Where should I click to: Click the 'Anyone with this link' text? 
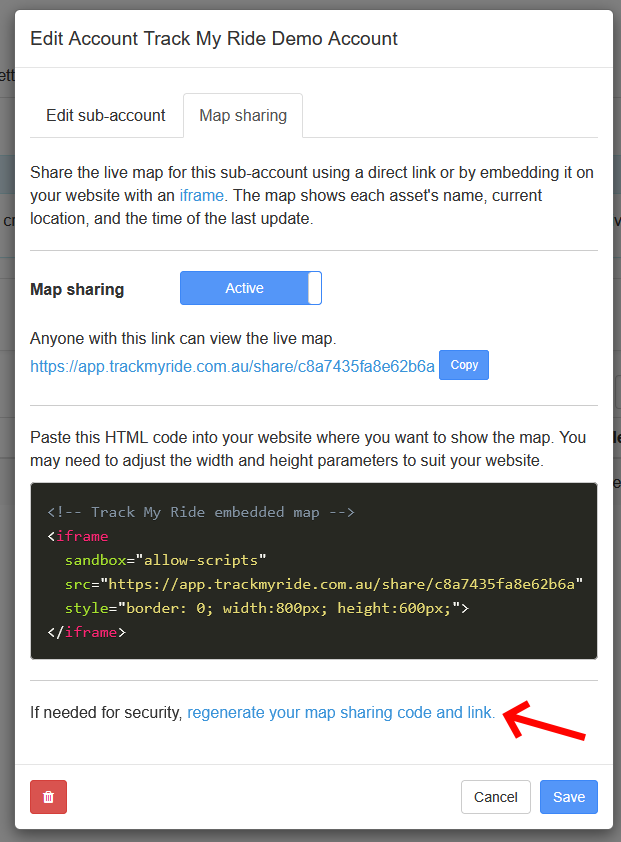(183, 339)
